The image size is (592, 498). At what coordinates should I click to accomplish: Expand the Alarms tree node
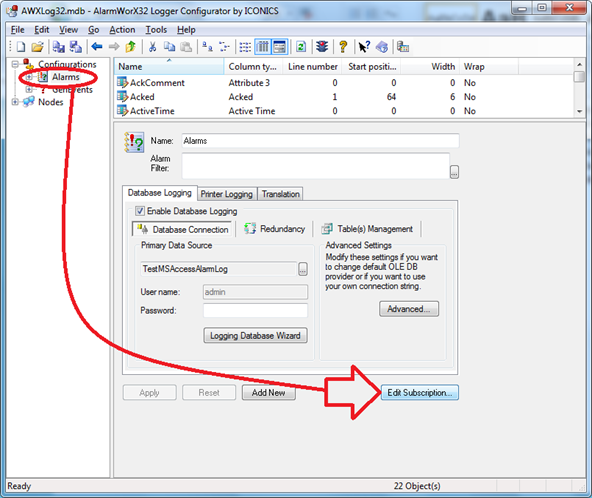click(x=29, y=77)
